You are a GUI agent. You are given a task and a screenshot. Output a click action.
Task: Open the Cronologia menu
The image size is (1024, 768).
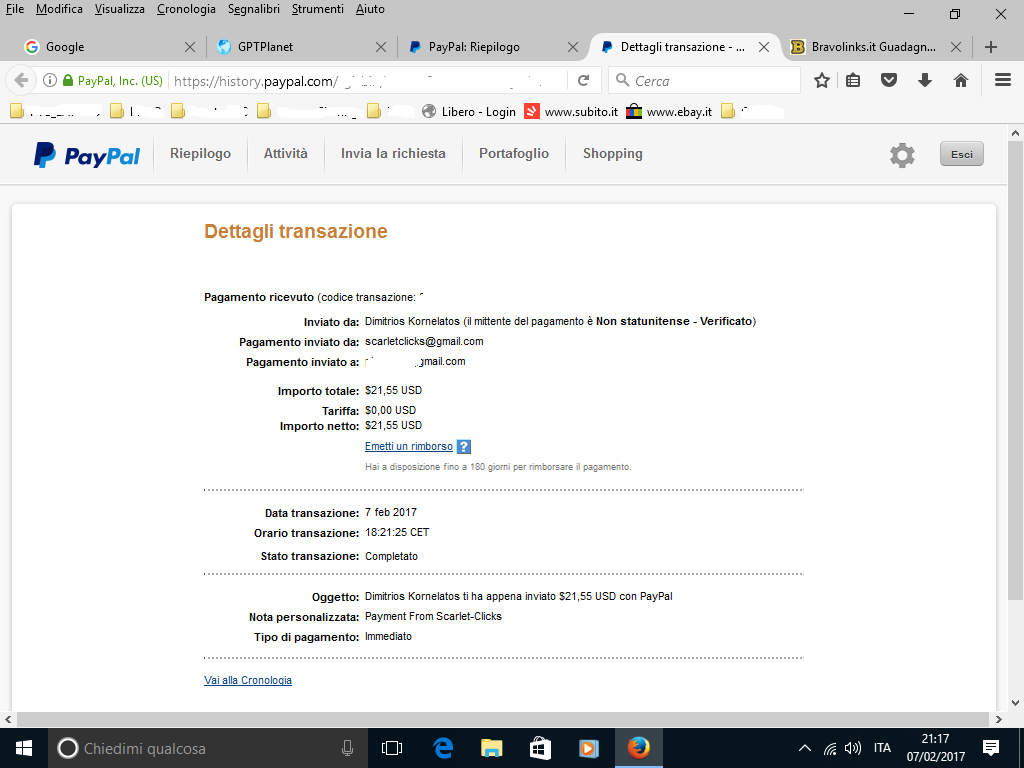tap(186, 9)
